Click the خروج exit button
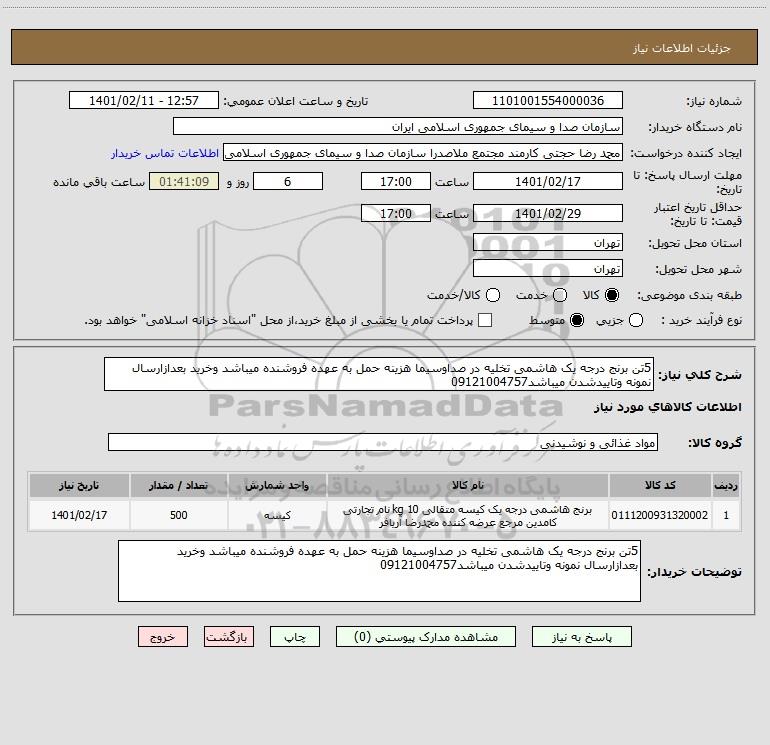770x745 pixels. pos(163,637)
